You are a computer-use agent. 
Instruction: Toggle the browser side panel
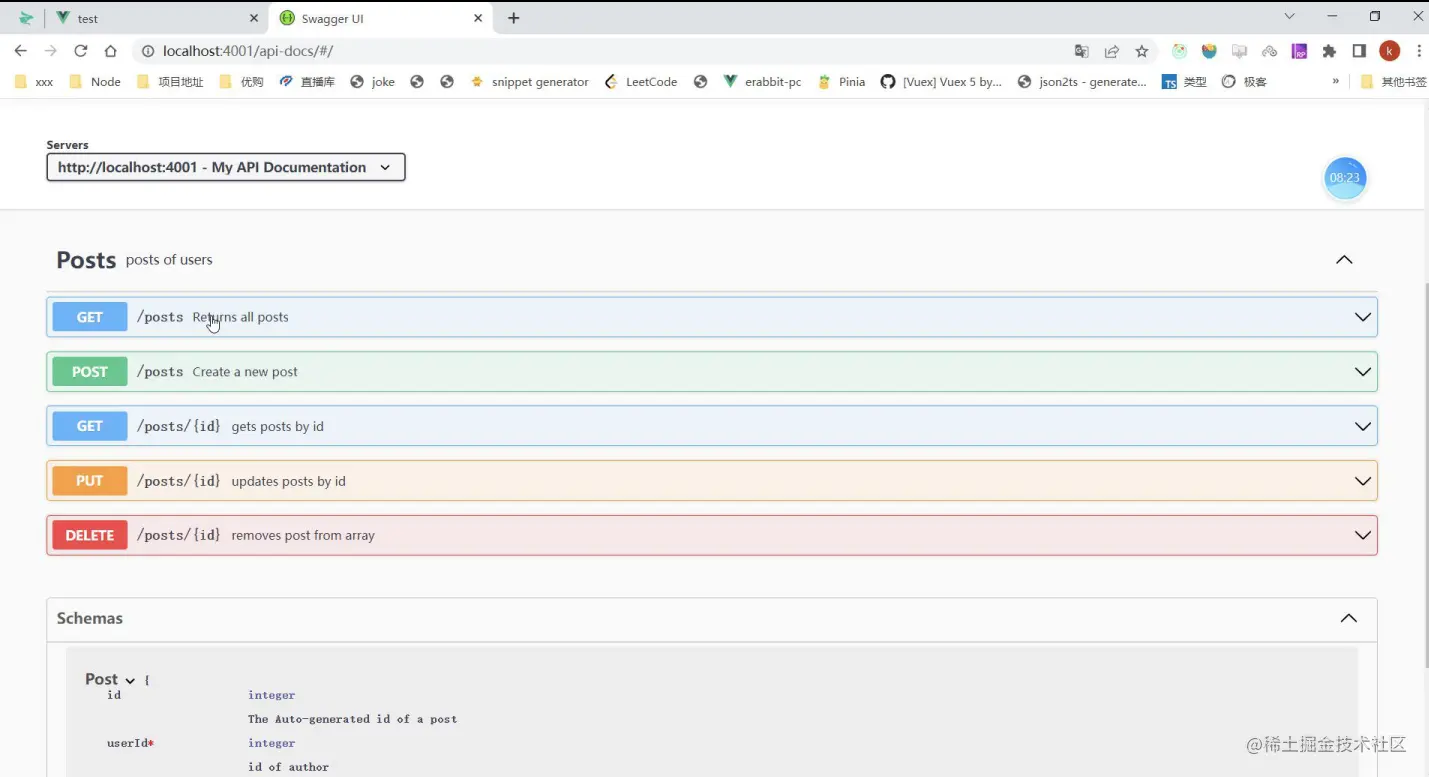[x=1359, y=51]
